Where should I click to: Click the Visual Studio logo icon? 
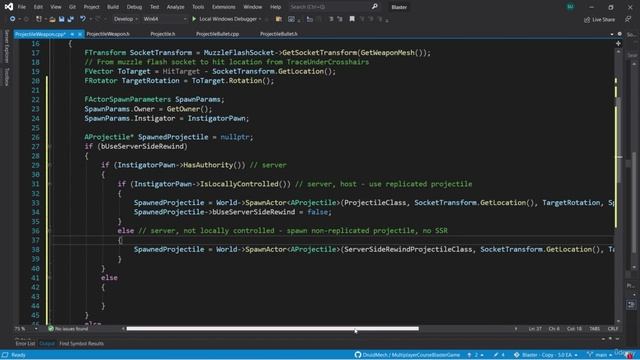(x=9, y=7)
